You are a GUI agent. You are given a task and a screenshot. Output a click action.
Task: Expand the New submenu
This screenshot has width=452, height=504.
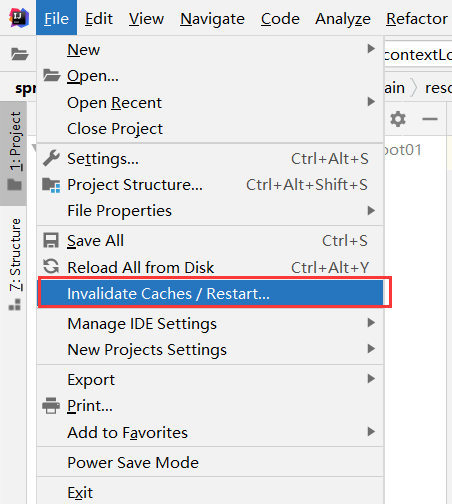[x=210, y=50]
